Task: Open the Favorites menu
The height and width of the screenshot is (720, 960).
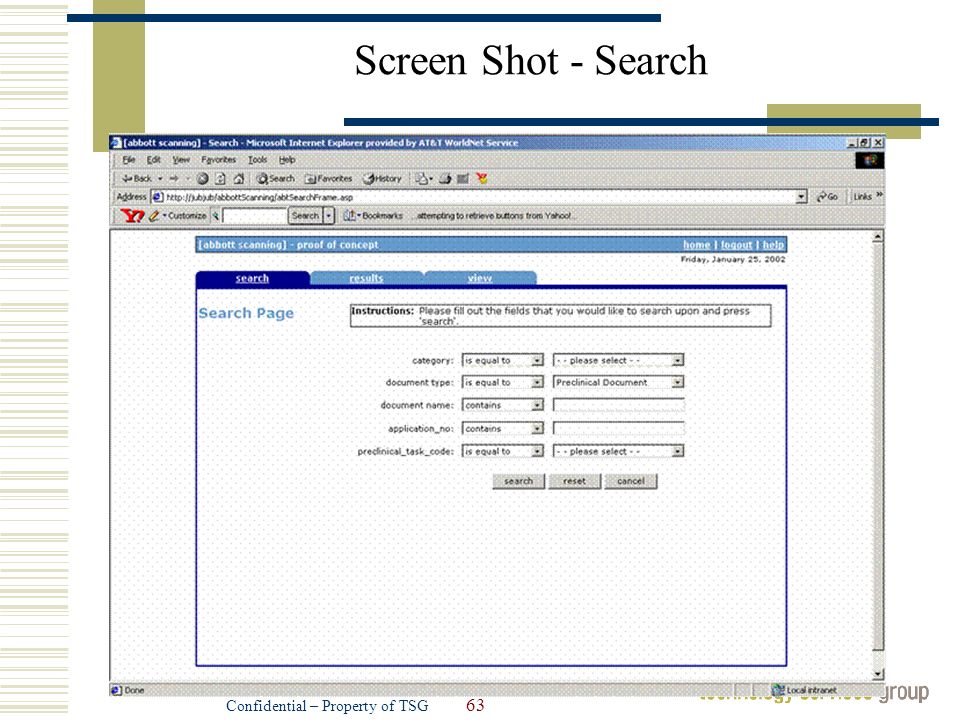Action: click(x=219, y=160)
